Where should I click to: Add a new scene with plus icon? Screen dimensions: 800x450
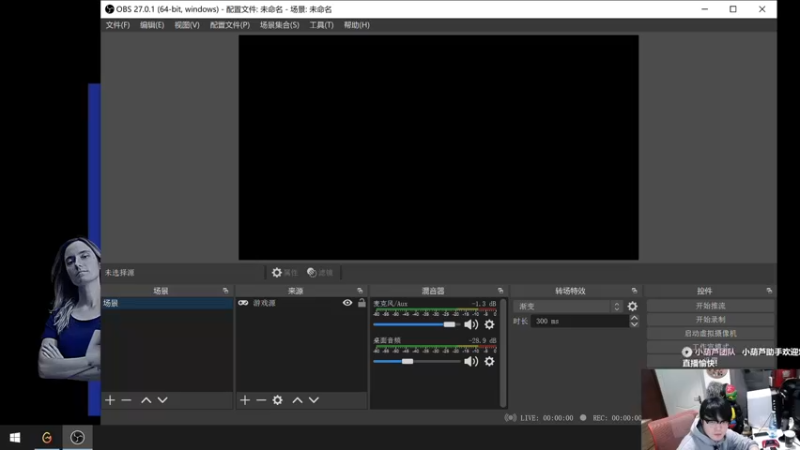(110, 400)
